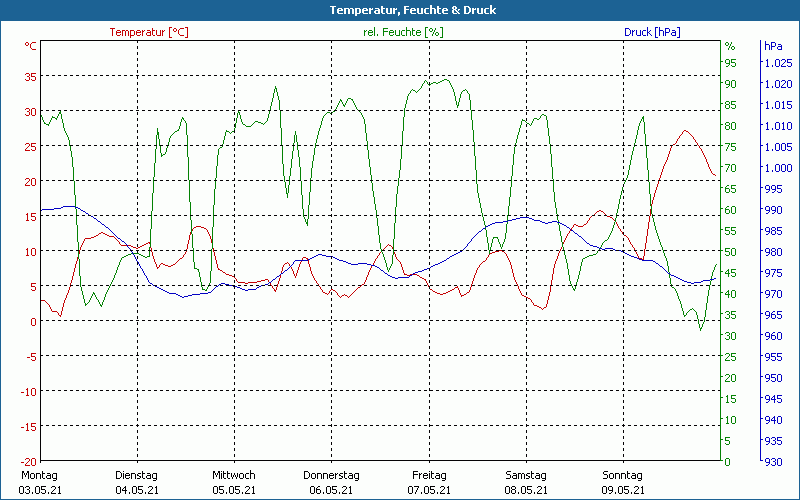Click the '1.025' pressure axis value
The width and height of the screenshot is (800, 500).
click(x=778, y=63)
